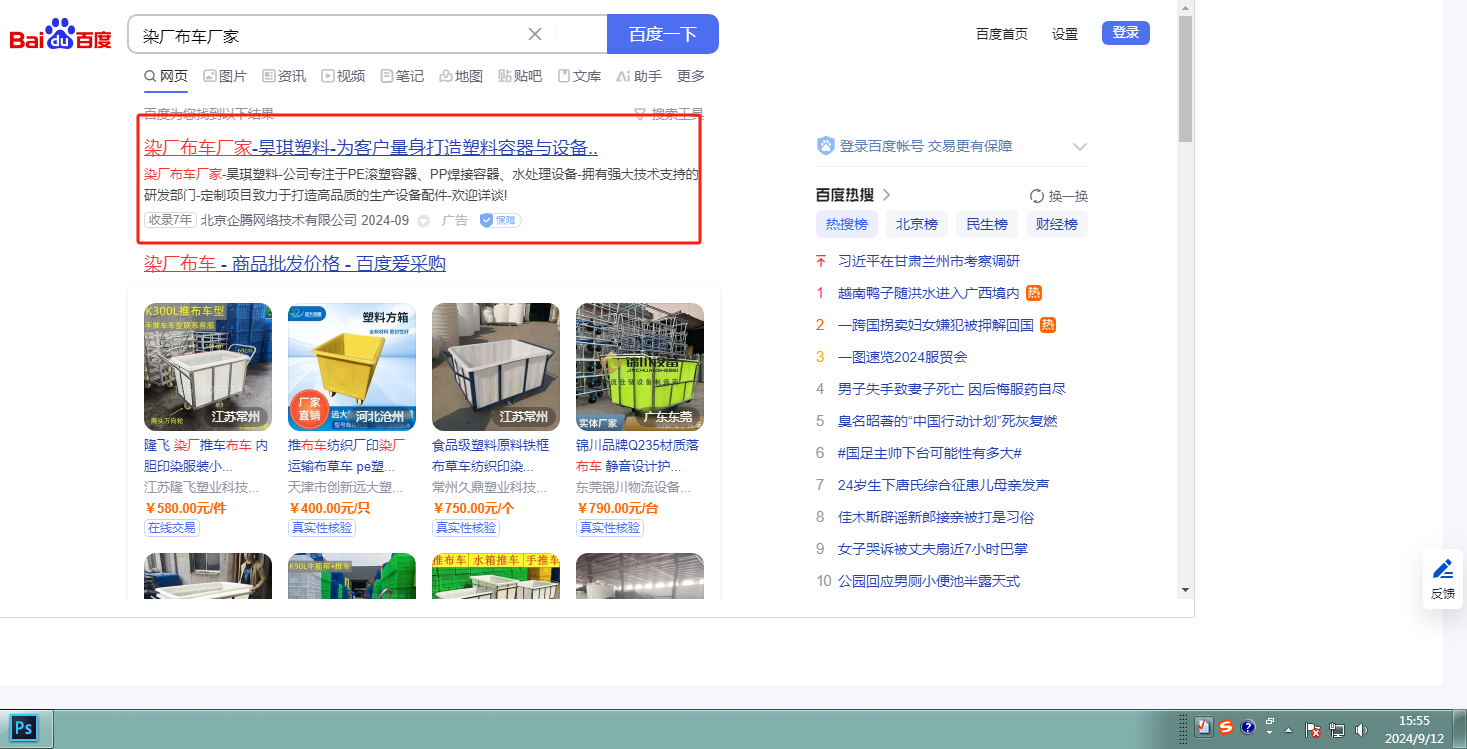Click the 反馈 feedback pencil icon
This screenshot has height=749, width=1467.
coord(1443,570)
